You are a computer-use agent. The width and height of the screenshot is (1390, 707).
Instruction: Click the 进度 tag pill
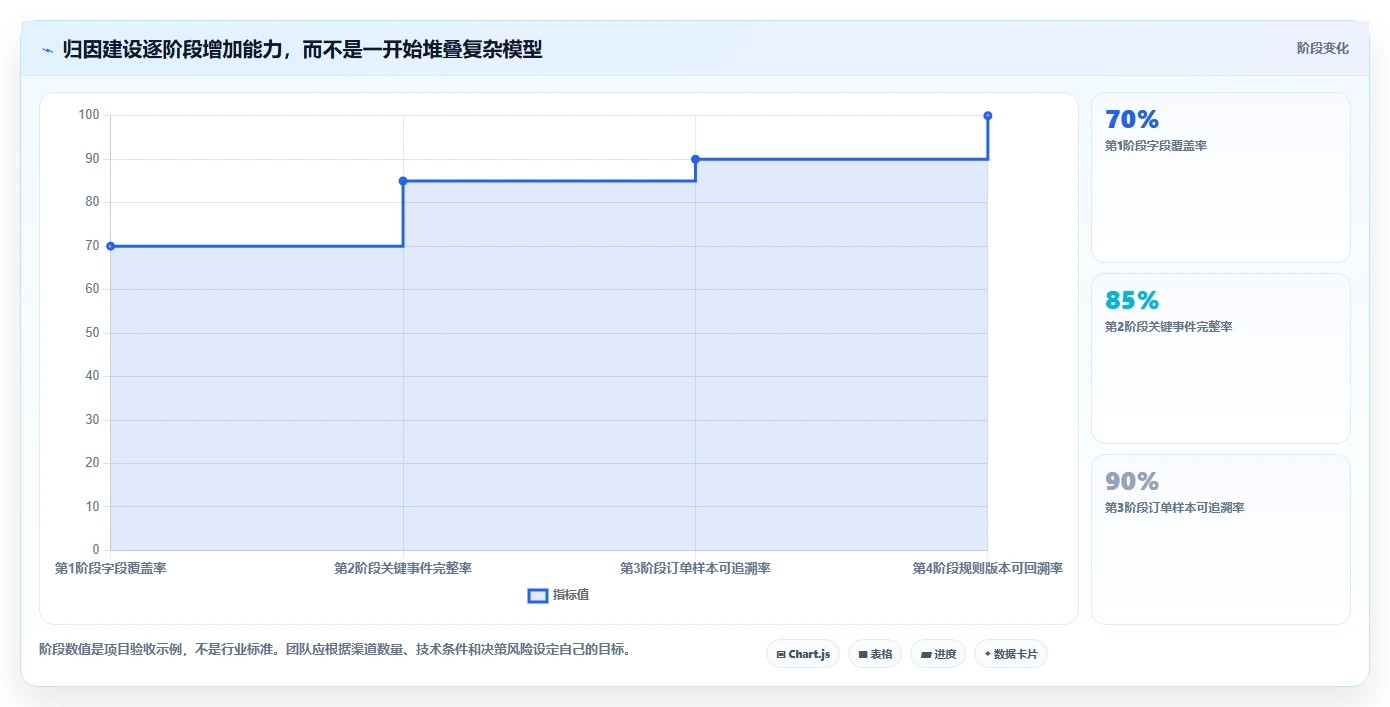[938, 654]
